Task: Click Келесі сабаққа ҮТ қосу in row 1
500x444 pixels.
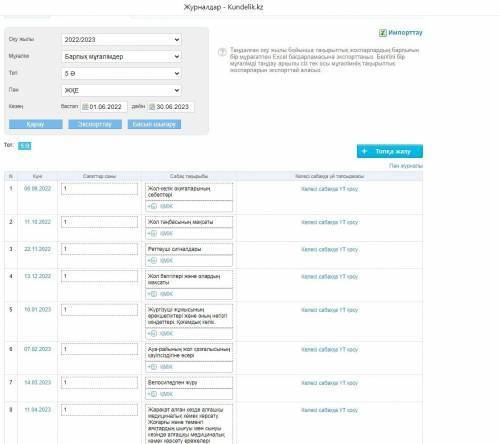Action: pyautogui.click(x=329, y=189)
